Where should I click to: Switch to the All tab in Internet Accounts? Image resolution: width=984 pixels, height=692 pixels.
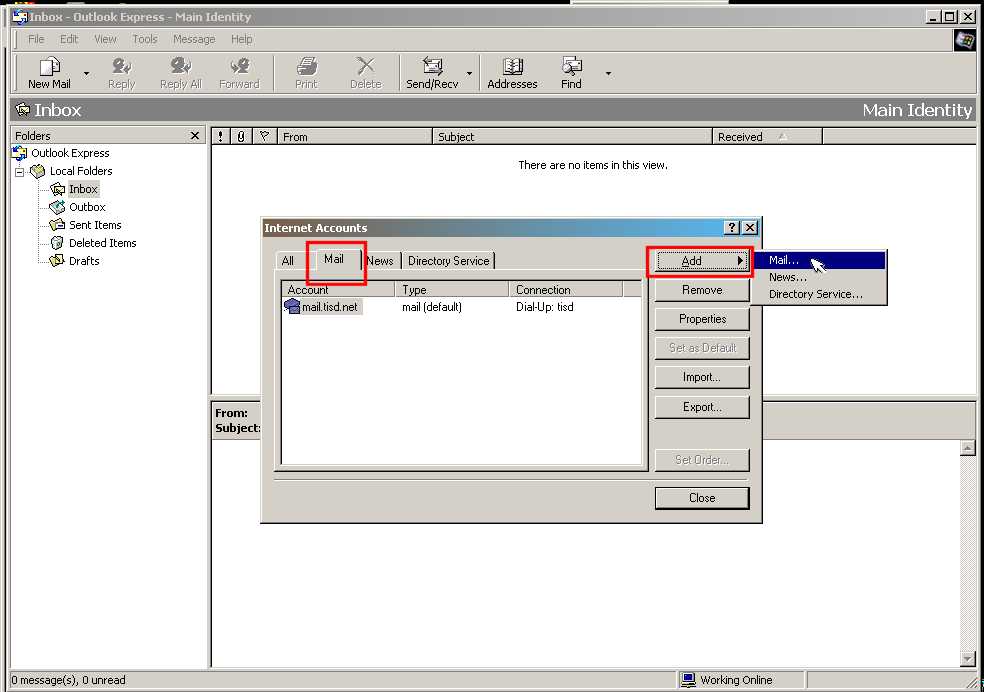288,260
